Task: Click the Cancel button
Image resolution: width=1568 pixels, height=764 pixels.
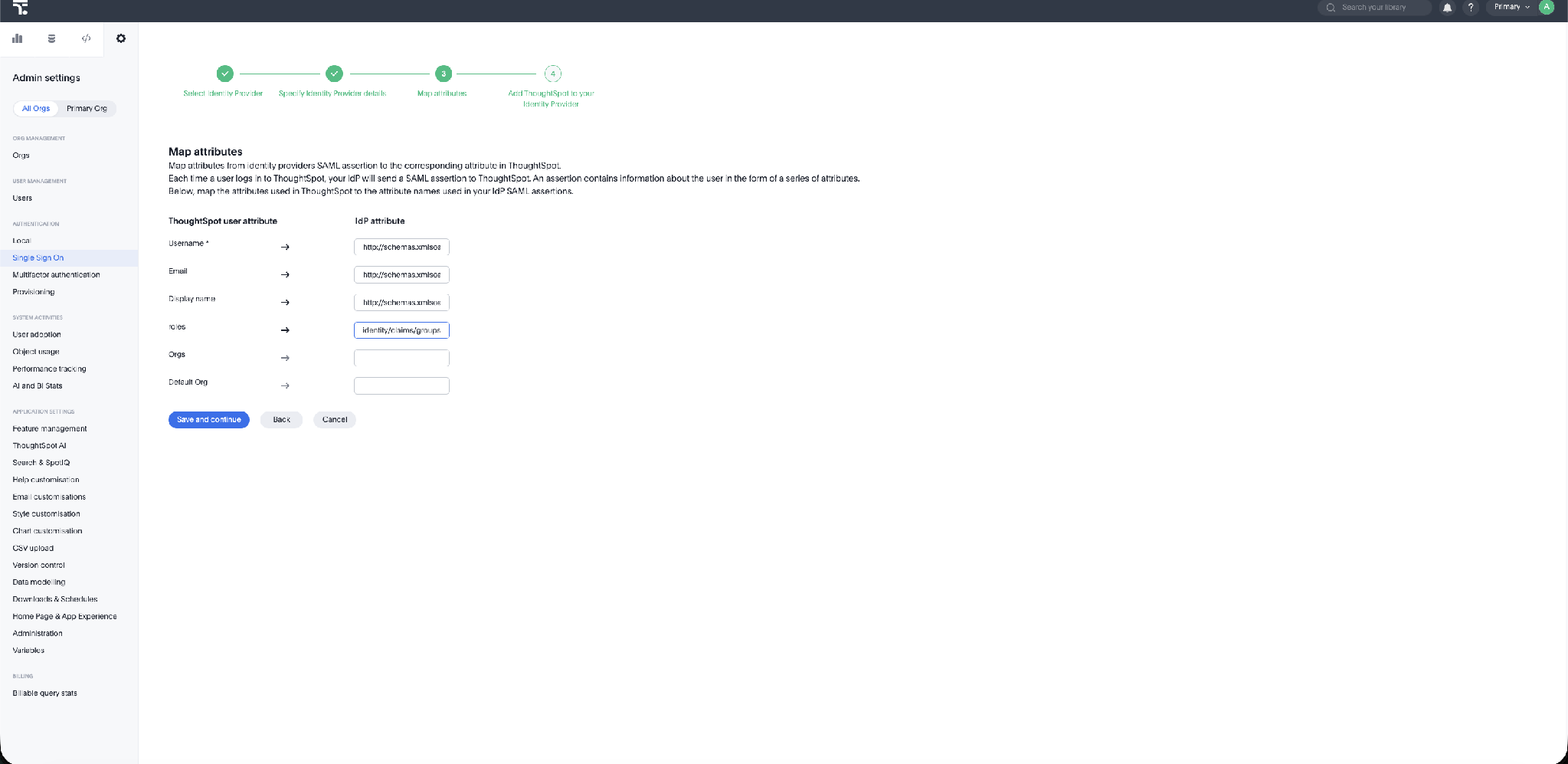Action: (335, 420)
